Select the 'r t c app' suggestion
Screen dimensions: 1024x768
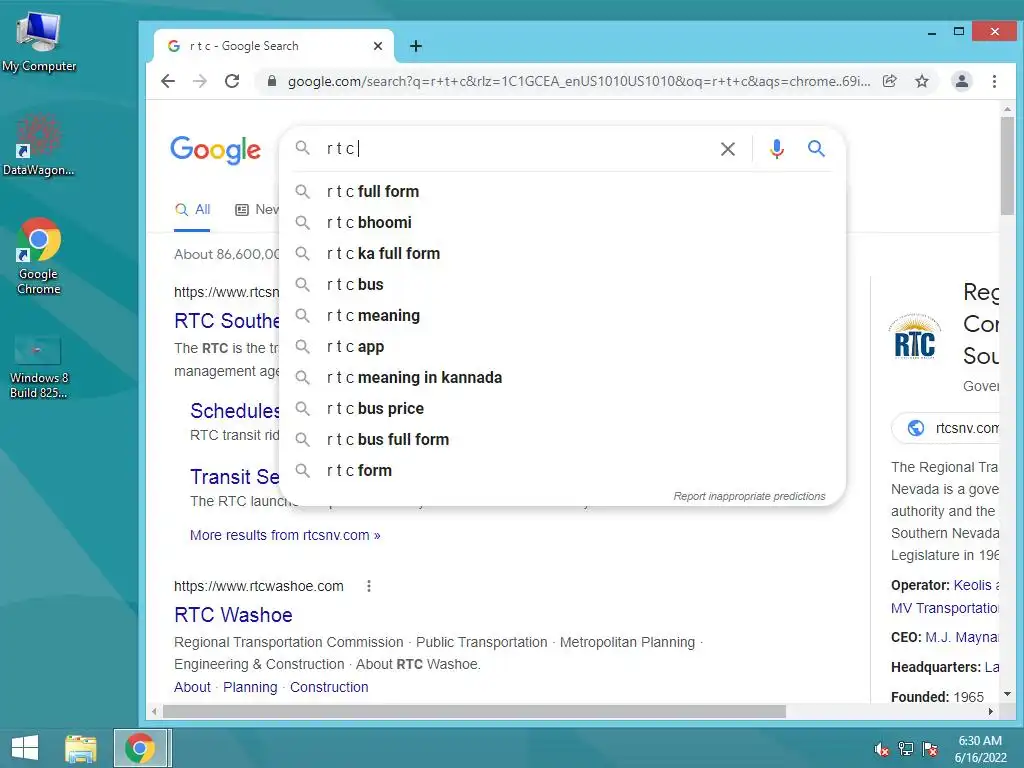tap(562, 347)
